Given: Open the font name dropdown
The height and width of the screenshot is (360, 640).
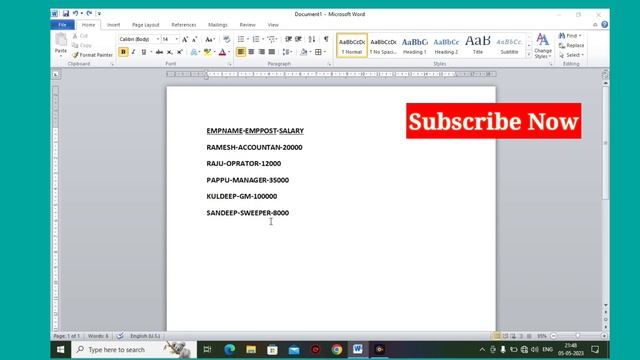Looking at the screenshot, I should (x=158, y=39).
